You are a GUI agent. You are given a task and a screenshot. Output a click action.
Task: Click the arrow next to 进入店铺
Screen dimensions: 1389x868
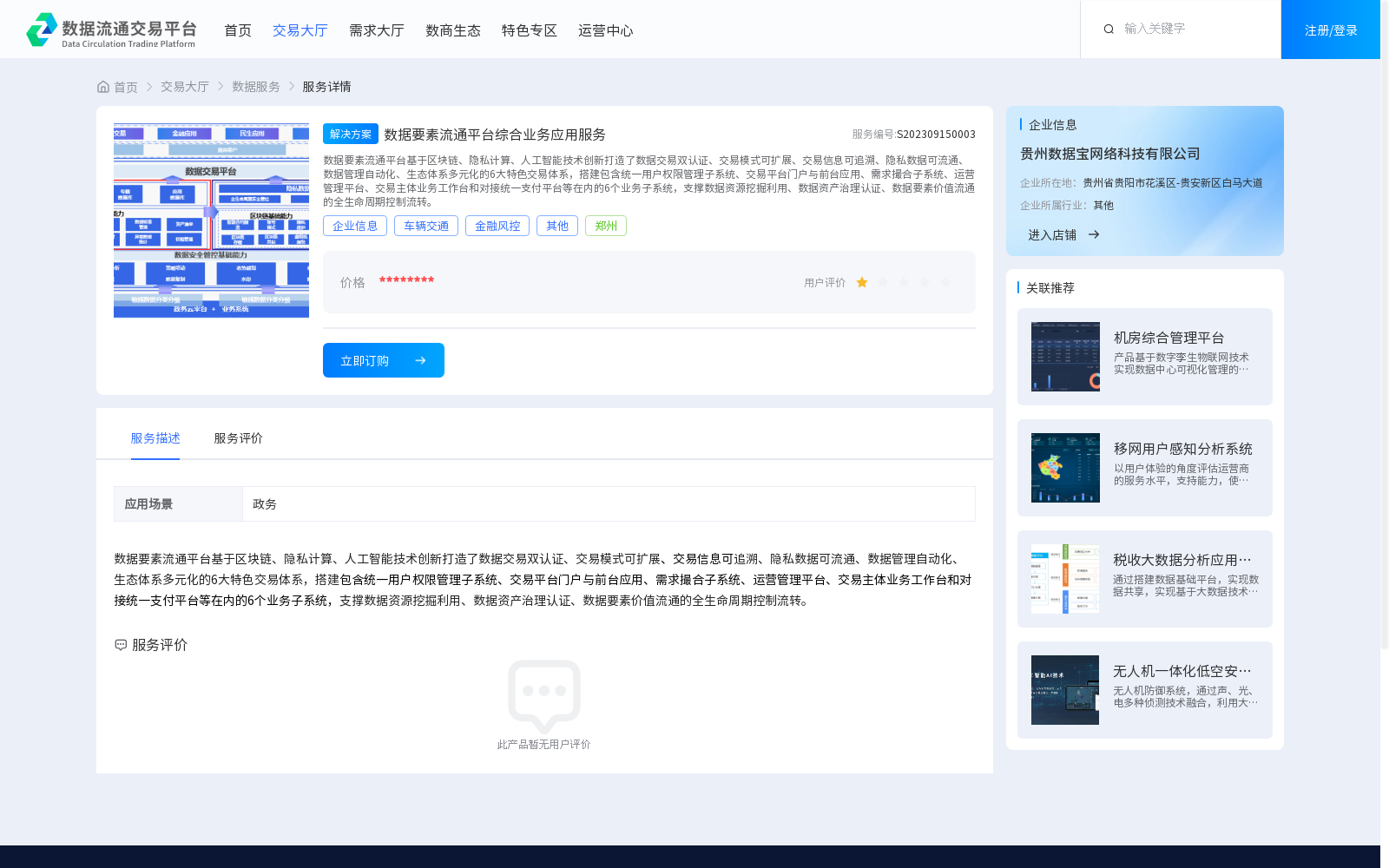1094,234
